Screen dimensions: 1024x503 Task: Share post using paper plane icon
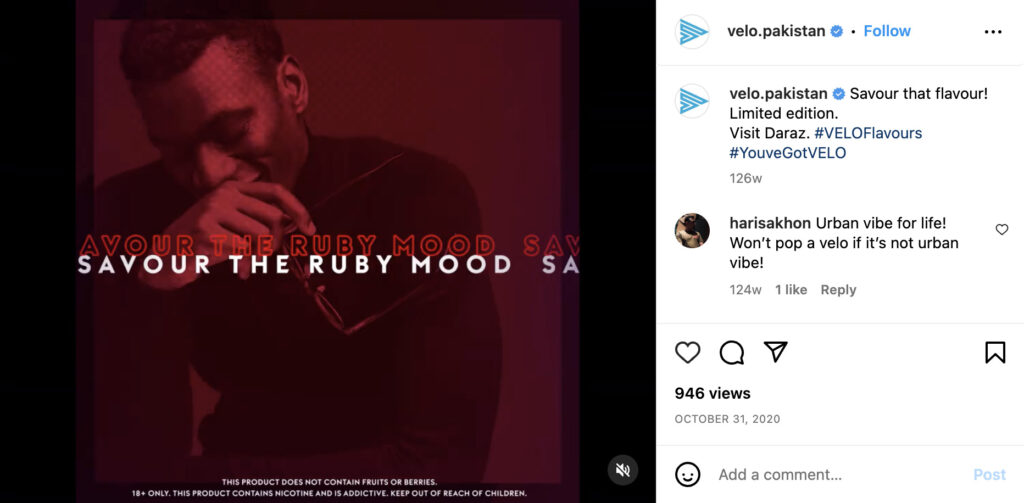(x=775, y=352)
